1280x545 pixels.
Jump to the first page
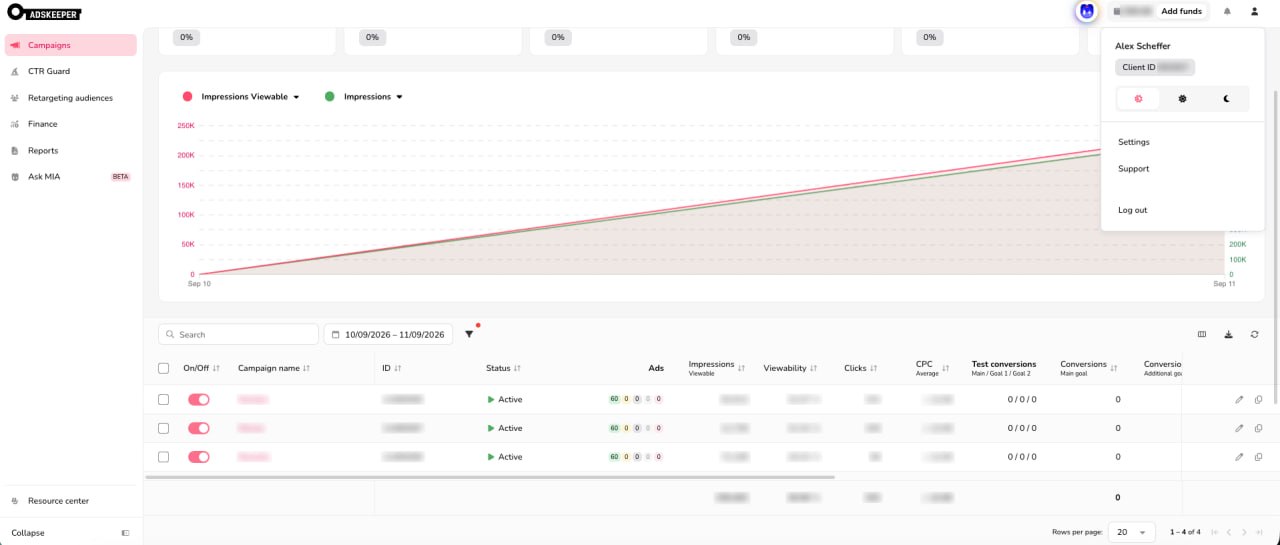coord(1214,532)
